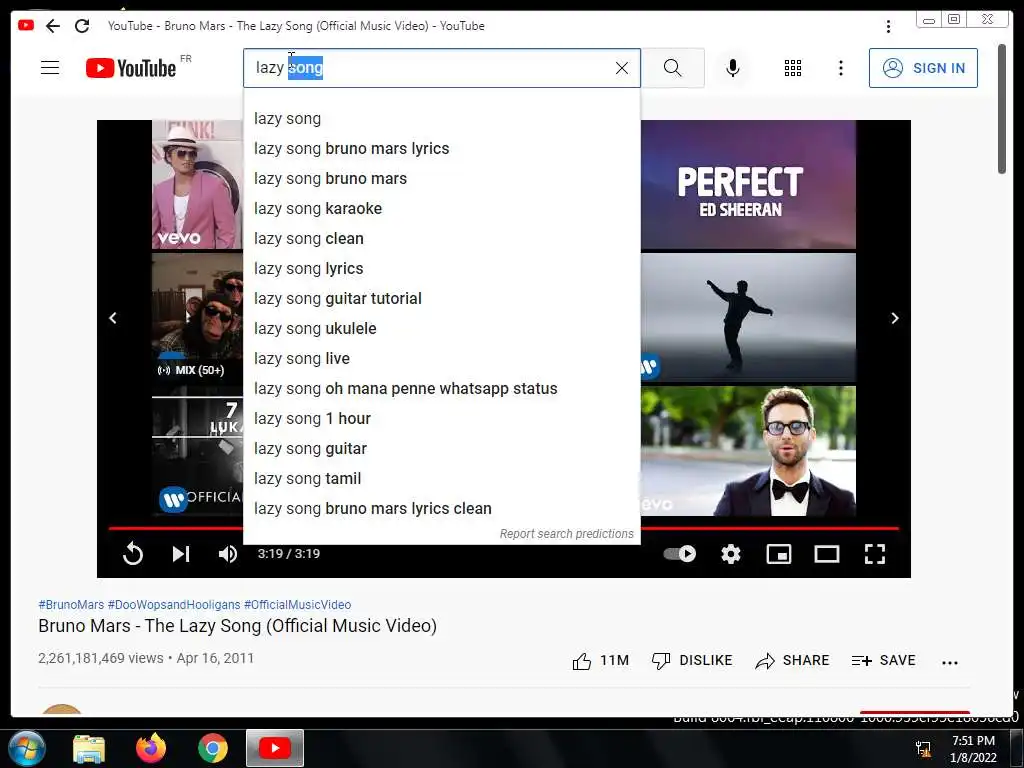Open YouTube settings three-dot menu
The width and height of the screenshot is (1024, 768).
(x=840, y=68)
